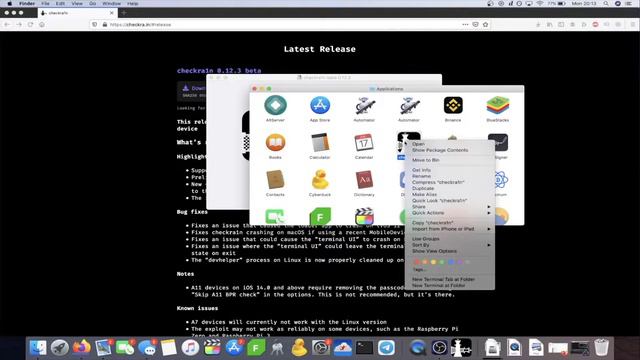This screenshot has height=360, width=640.
Task: Select the Contacts app icon
Action: click(276, 180)
